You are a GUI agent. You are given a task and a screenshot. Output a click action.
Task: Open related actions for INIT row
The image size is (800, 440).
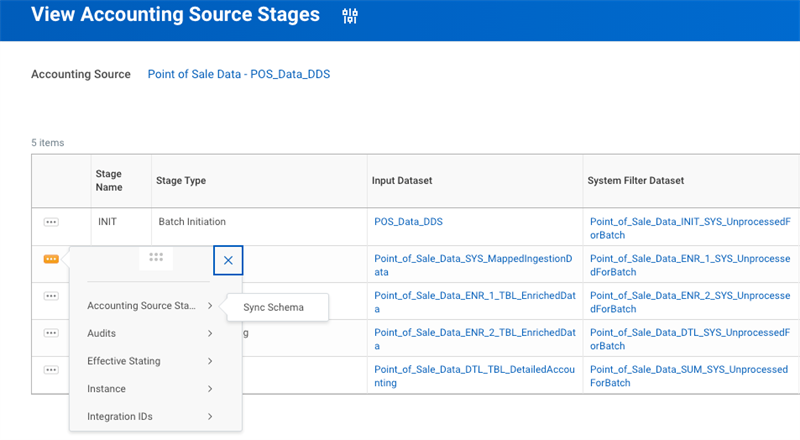pos(51,222)
